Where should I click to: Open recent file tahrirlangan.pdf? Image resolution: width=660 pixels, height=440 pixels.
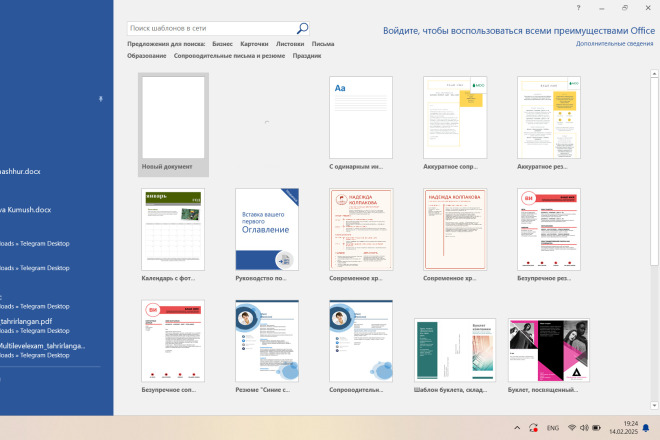click(26, 321)
